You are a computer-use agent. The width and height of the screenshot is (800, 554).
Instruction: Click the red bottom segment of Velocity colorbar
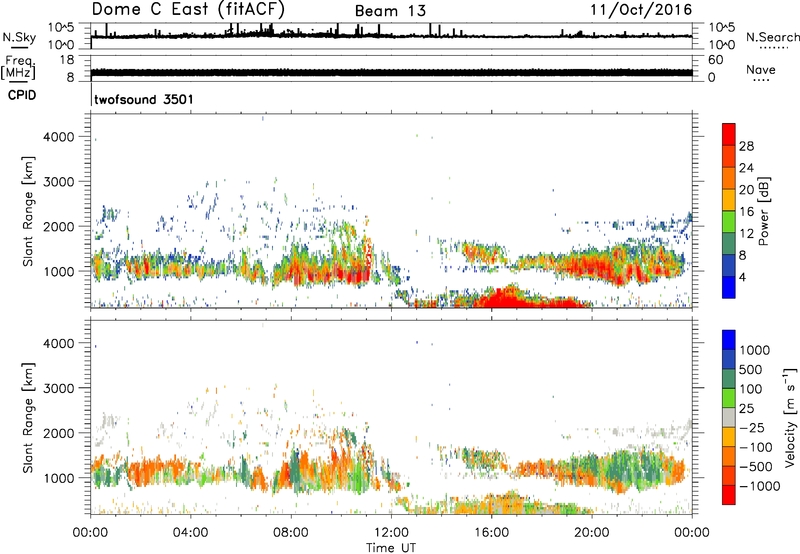[x=729, y=495]
